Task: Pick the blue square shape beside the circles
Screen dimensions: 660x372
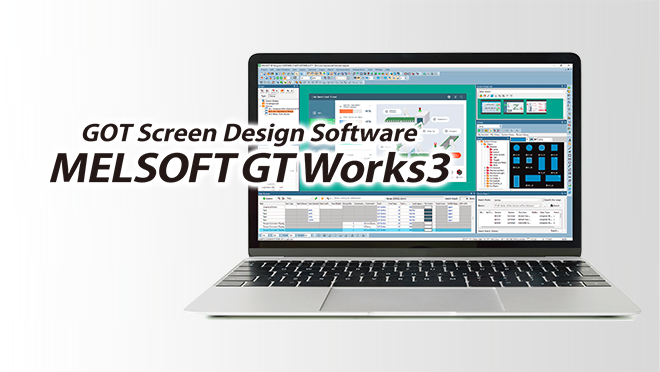Action: click(x=554, y=148)
